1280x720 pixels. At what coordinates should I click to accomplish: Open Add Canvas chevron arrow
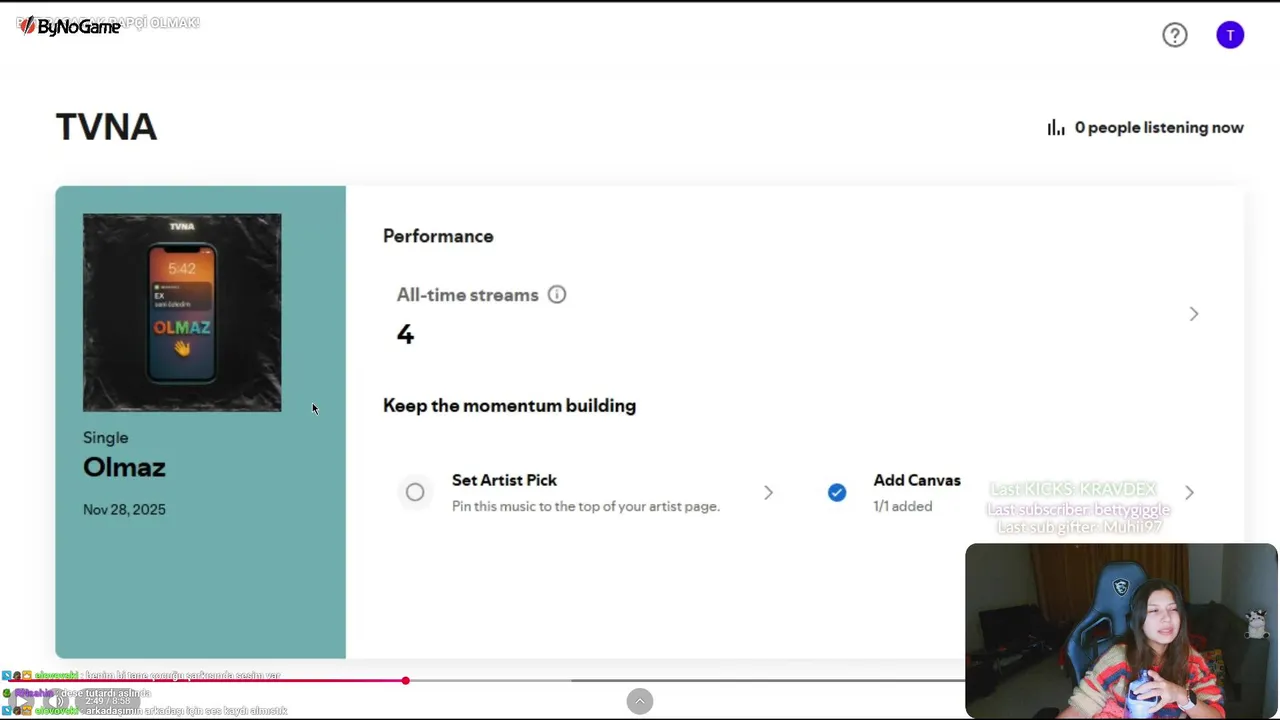1189,492
